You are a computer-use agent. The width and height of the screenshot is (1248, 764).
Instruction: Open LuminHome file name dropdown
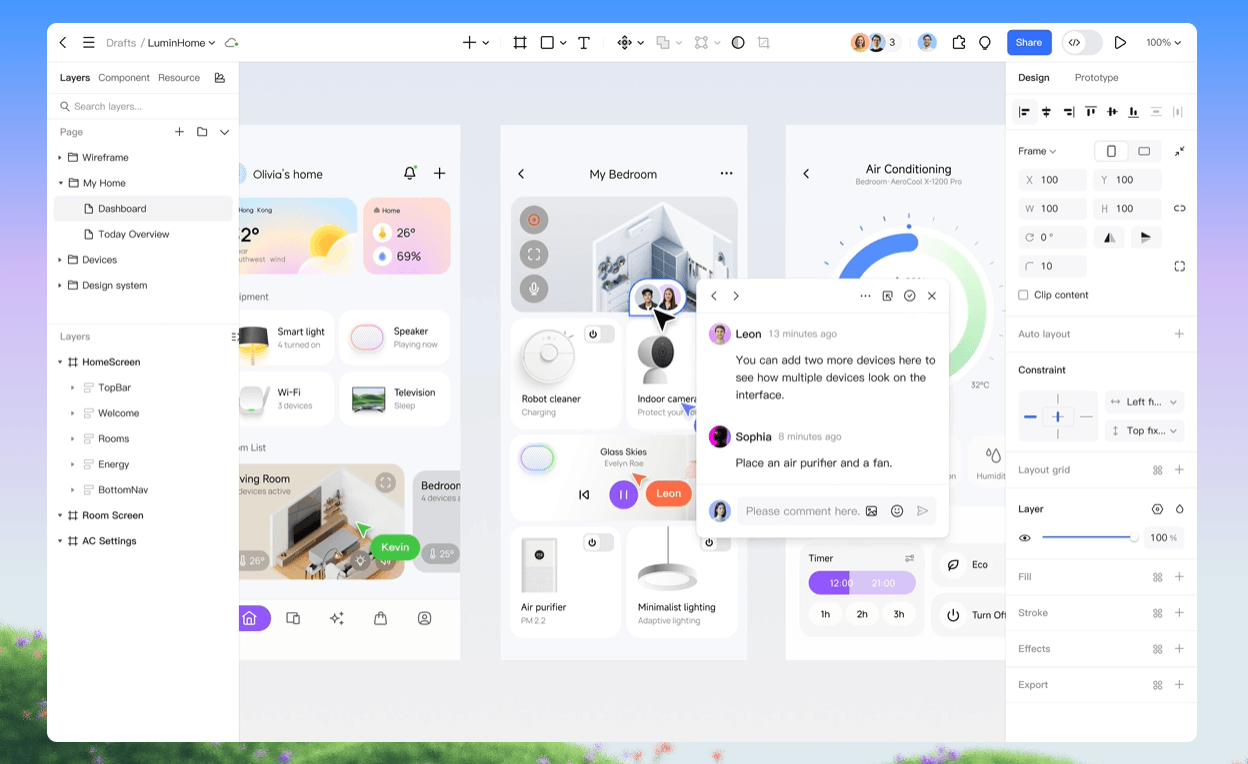click(181, 43)
